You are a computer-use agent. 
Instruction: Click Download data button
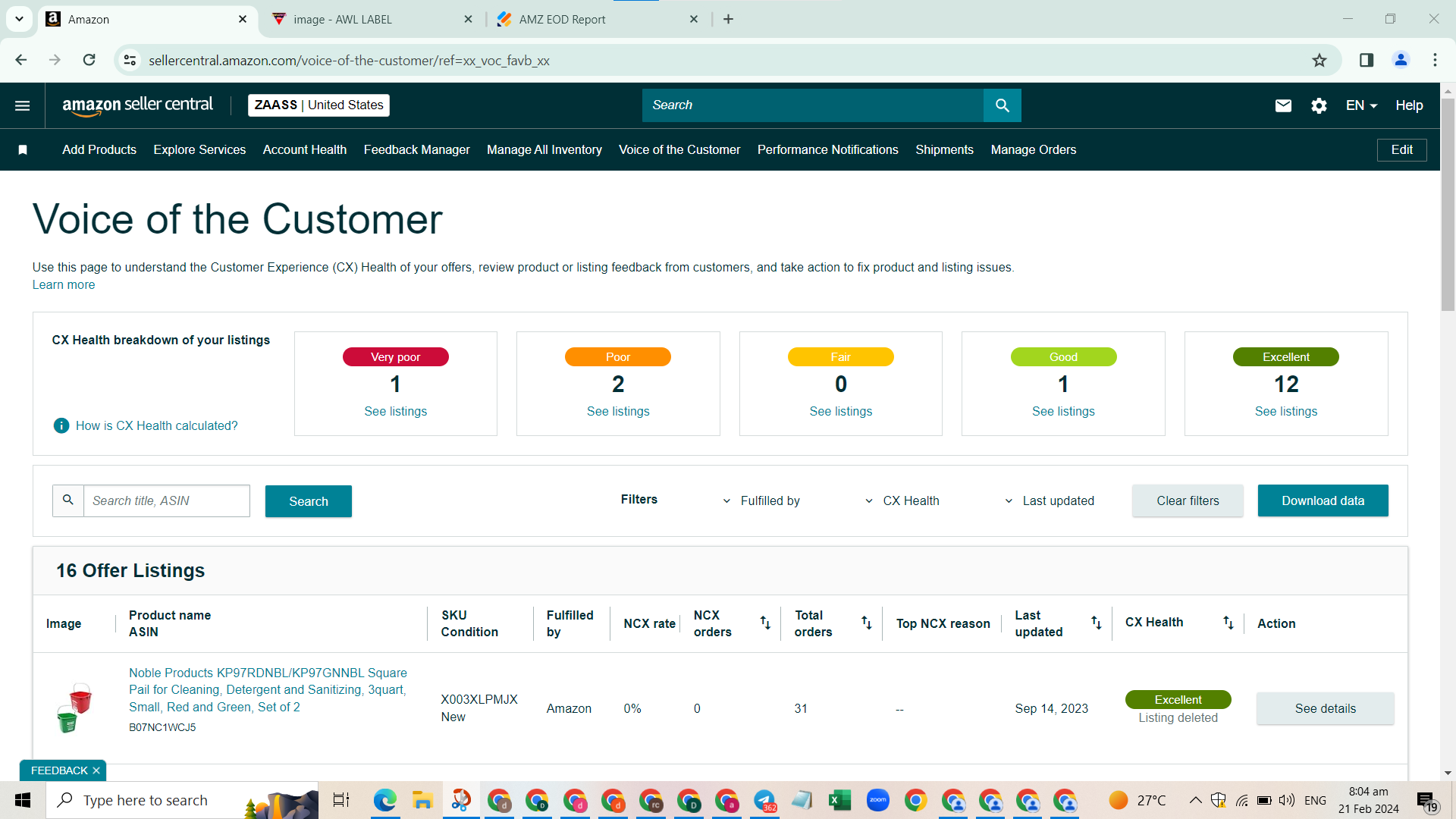coord(1323,500)
